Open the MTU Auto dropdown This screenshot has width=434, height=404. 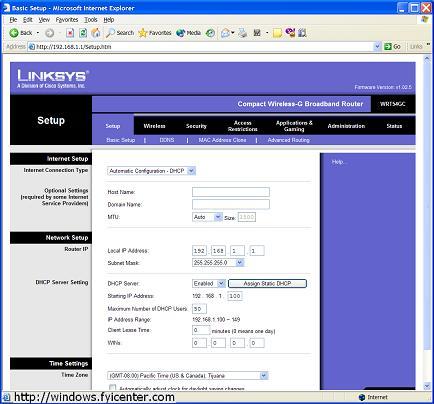(218, 217)
